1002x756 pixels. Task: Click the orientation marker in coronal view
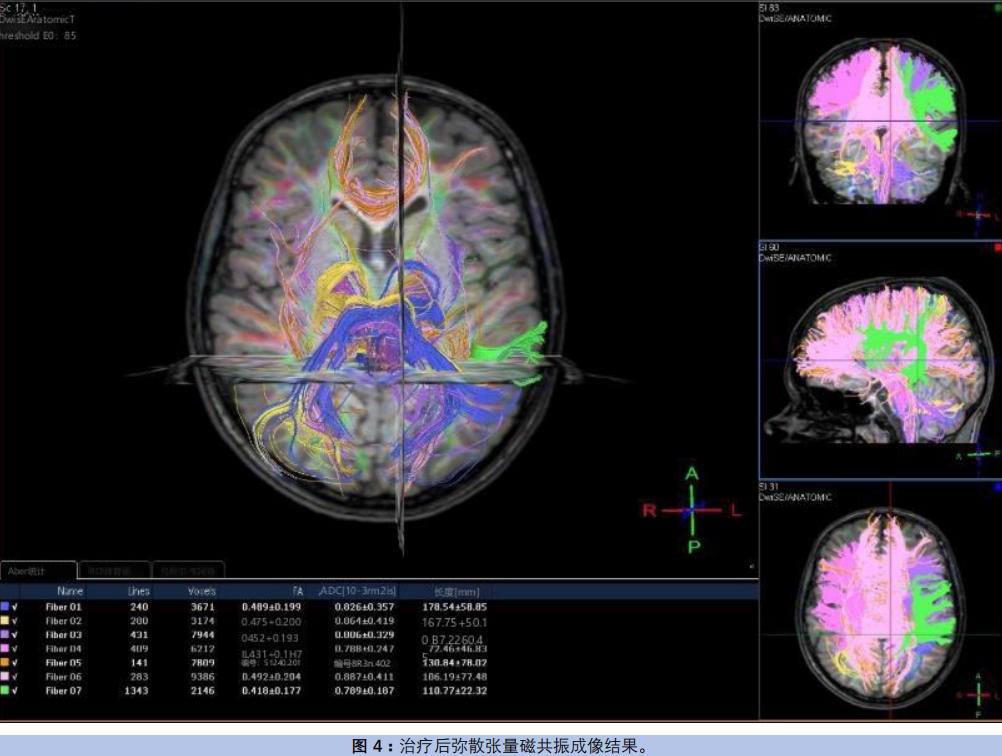[979, 214]
